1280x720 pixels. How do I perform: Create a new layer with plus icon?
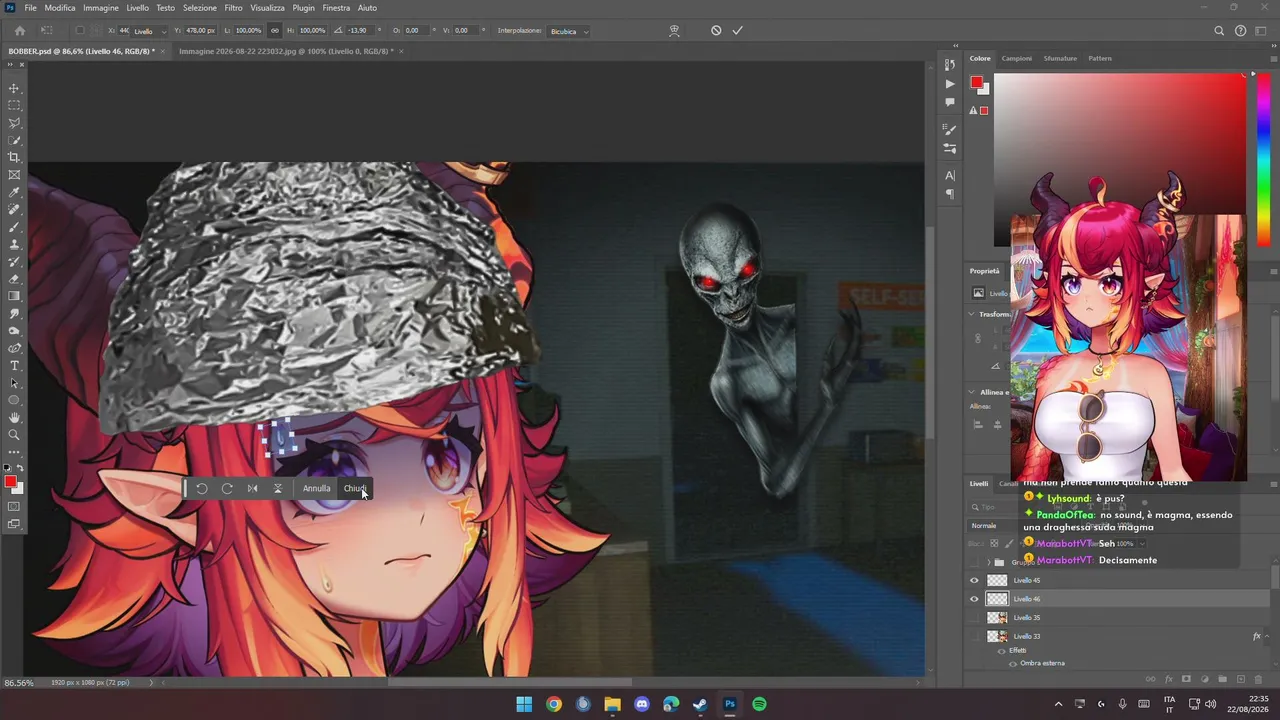pos(1241,680)
